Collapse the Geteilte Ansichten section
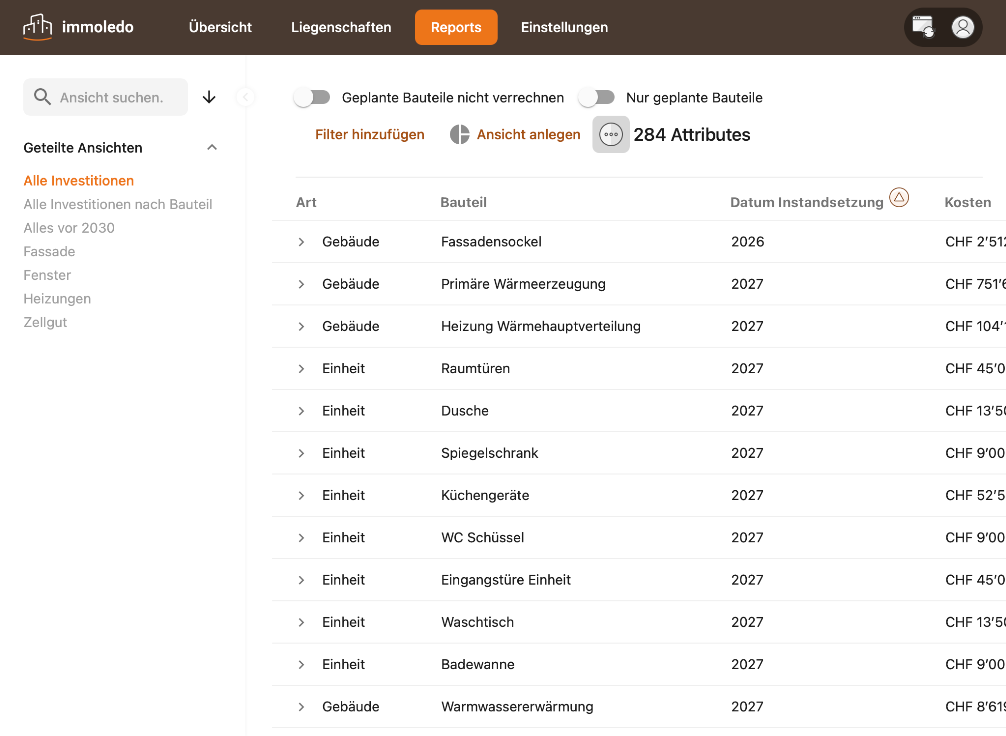This screenshot has height=736, width=1006. [x=212, y=148]
